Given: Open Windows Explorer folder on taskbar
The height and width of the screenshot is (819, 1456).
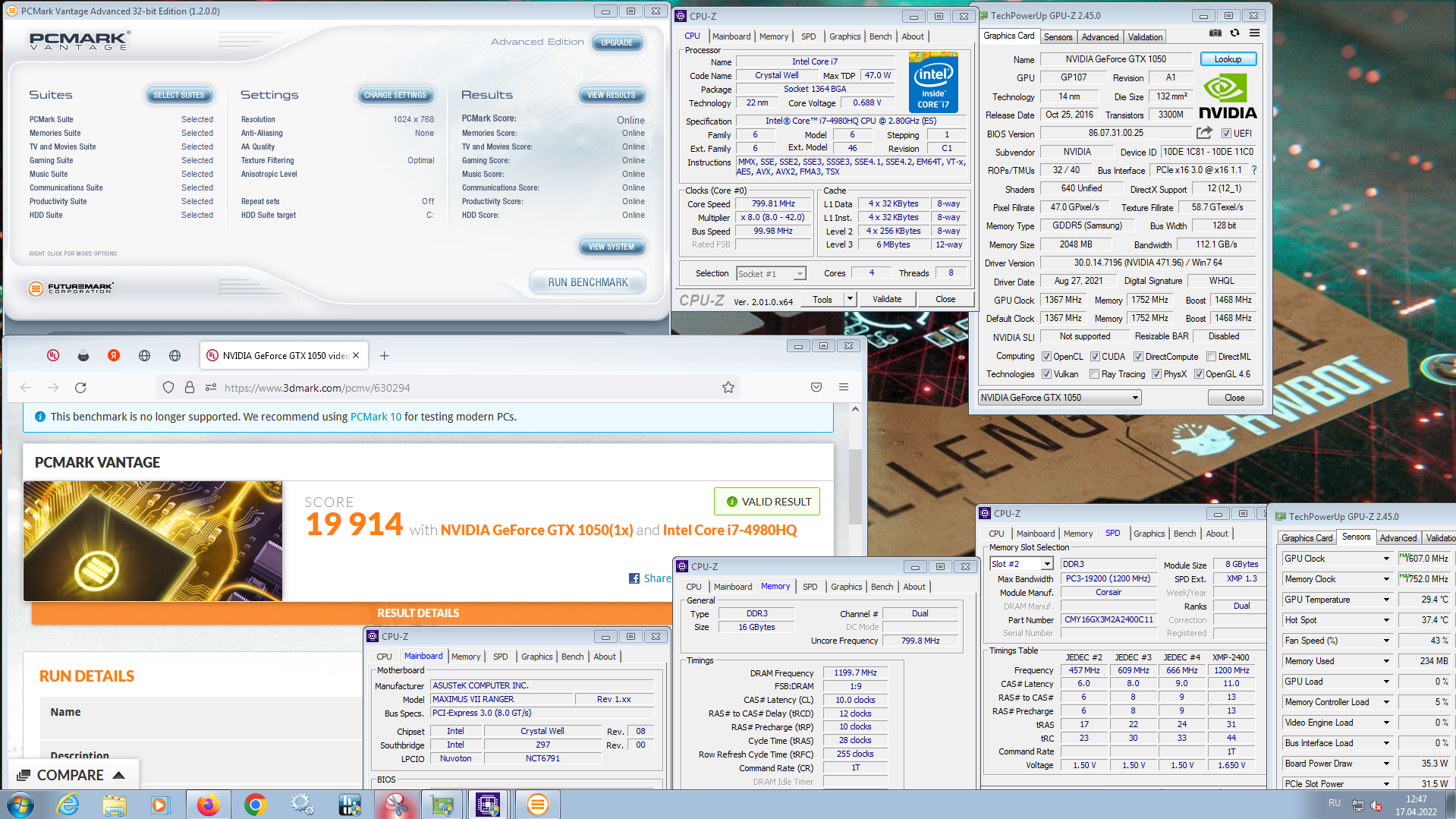Looking at the screenshot, I should pyautogui.click(x=115, y=805).
